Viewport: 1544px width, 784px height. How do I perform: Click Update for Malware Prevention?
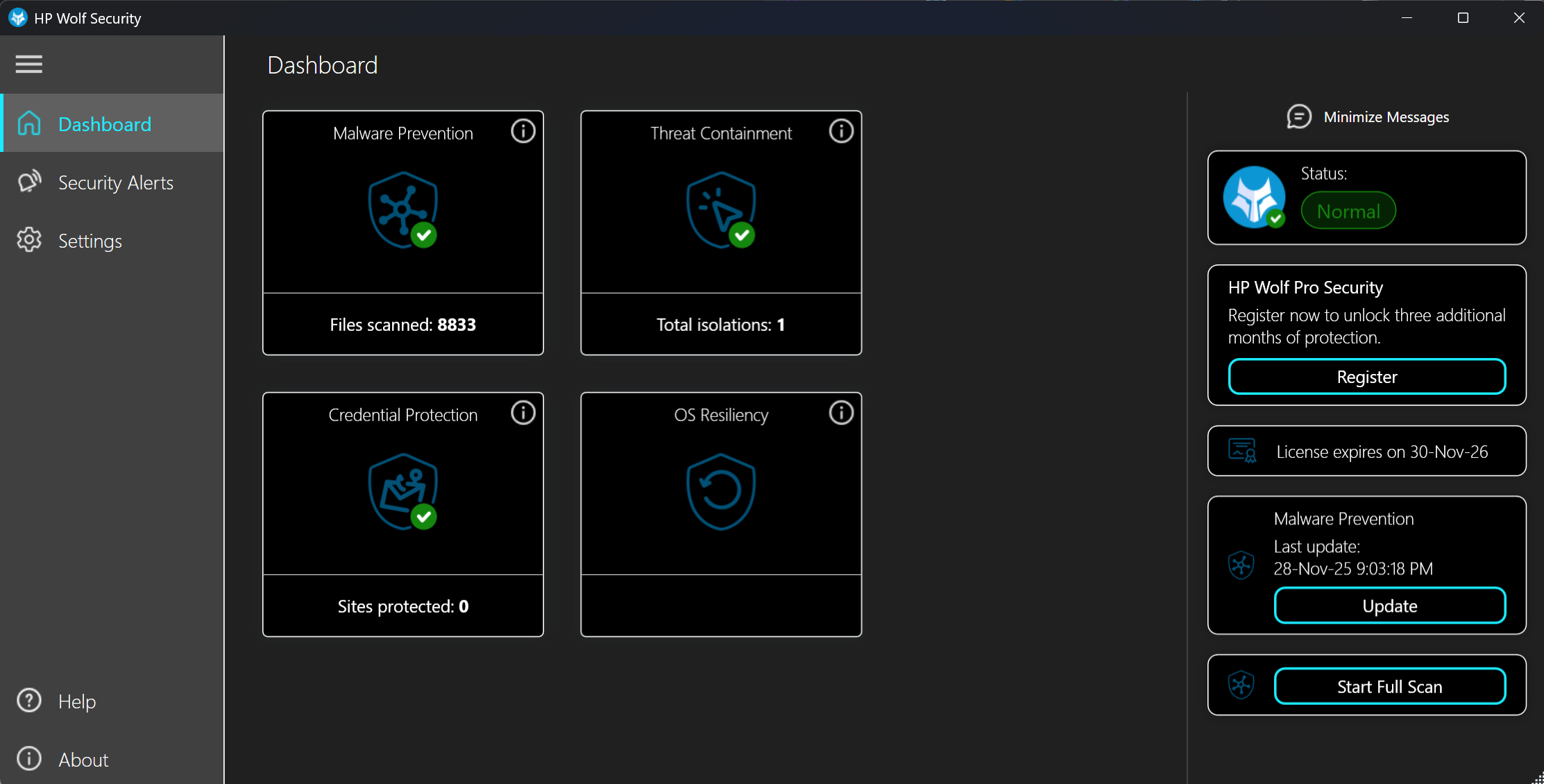tap(1389, 606)
